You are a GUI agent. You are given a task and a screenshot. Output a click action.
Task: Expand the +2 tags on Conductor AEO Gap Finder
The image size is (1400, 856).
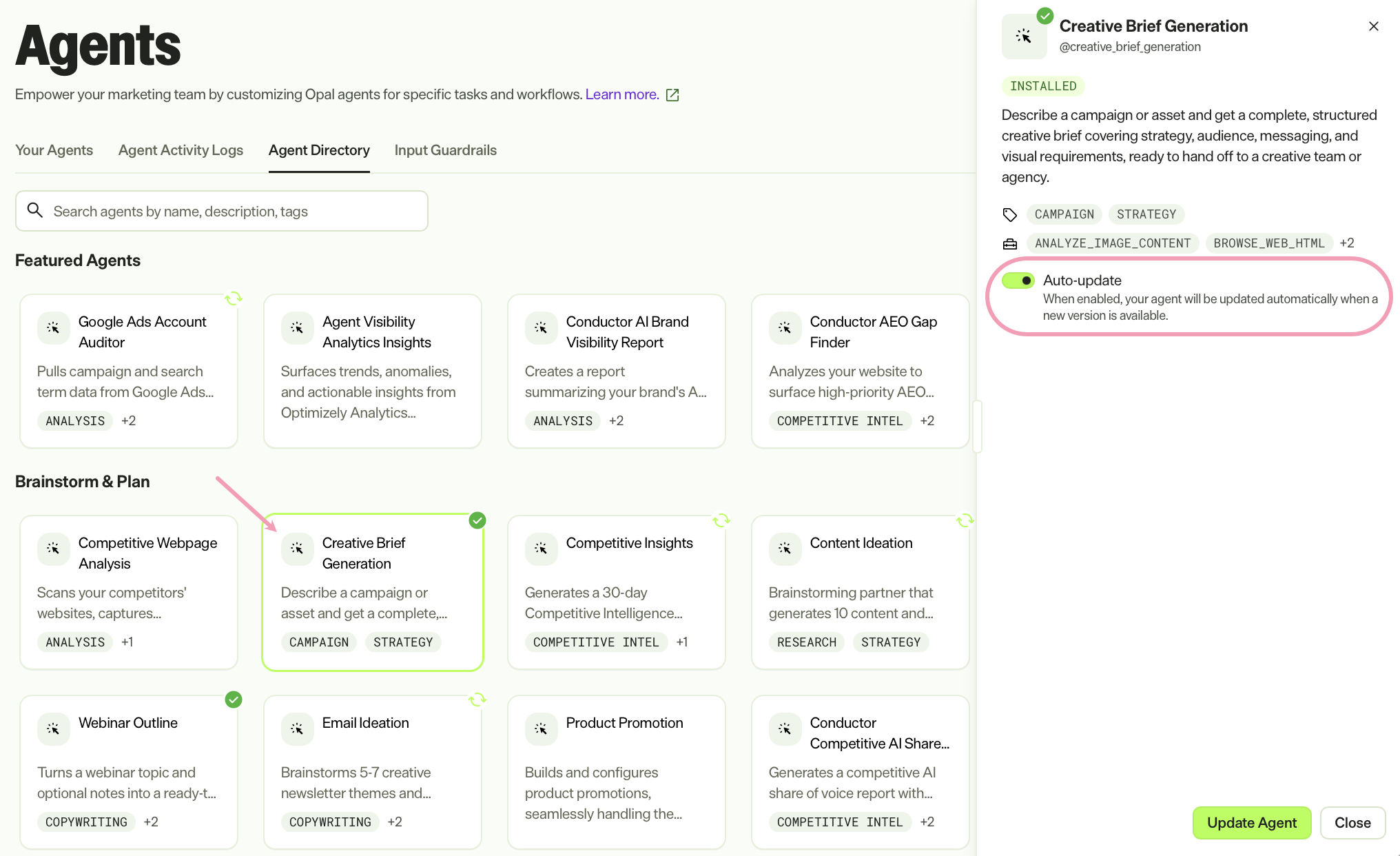[927, 421]
